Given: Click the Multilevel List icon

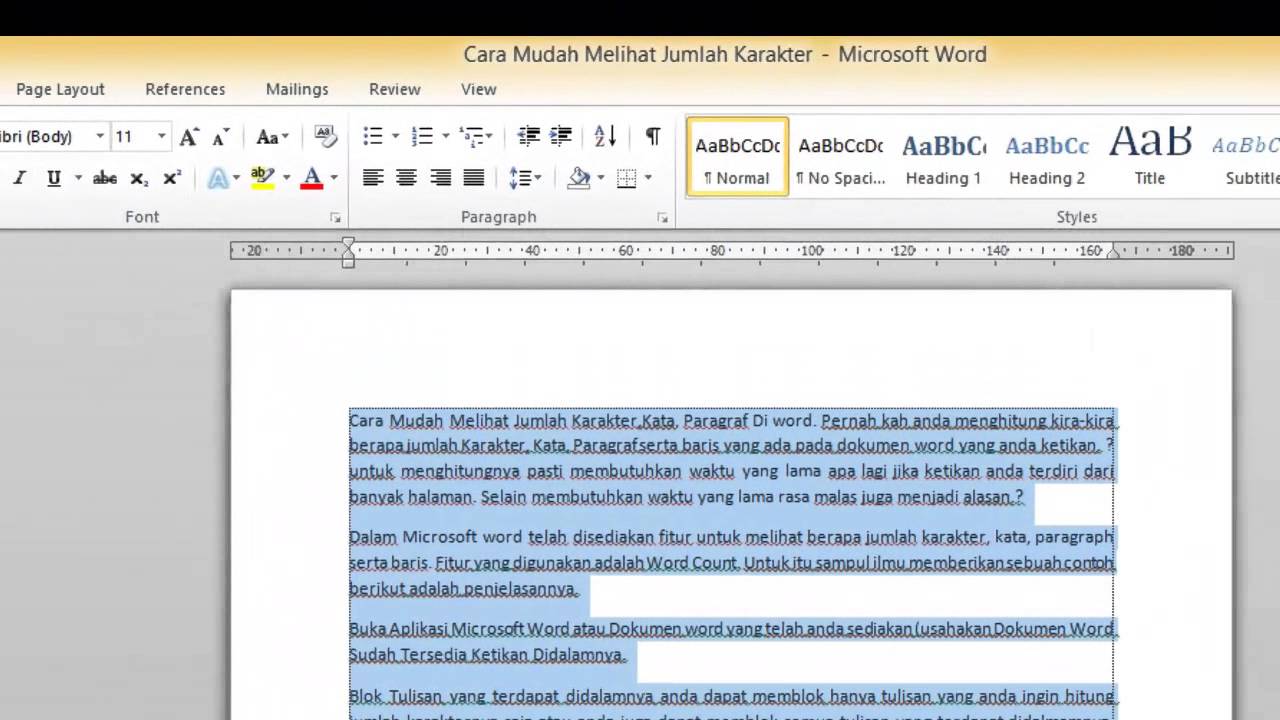Looking at the screenshot, I should pyautogui.click(x=470, y=136).
